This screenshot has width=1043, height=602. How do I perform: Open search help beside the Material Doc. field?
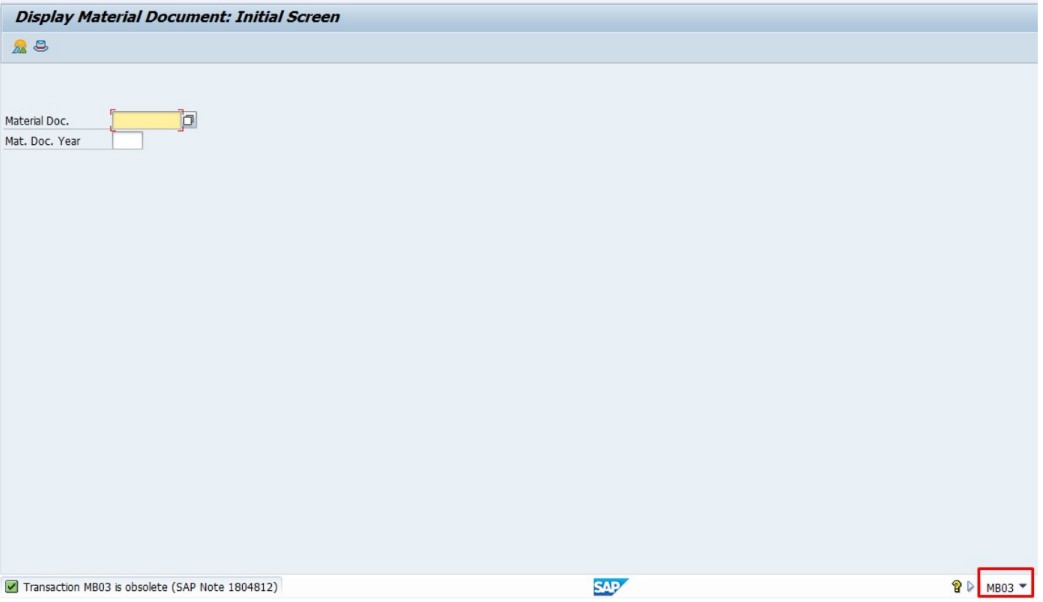pyautogui.click(x=190, y=120)
